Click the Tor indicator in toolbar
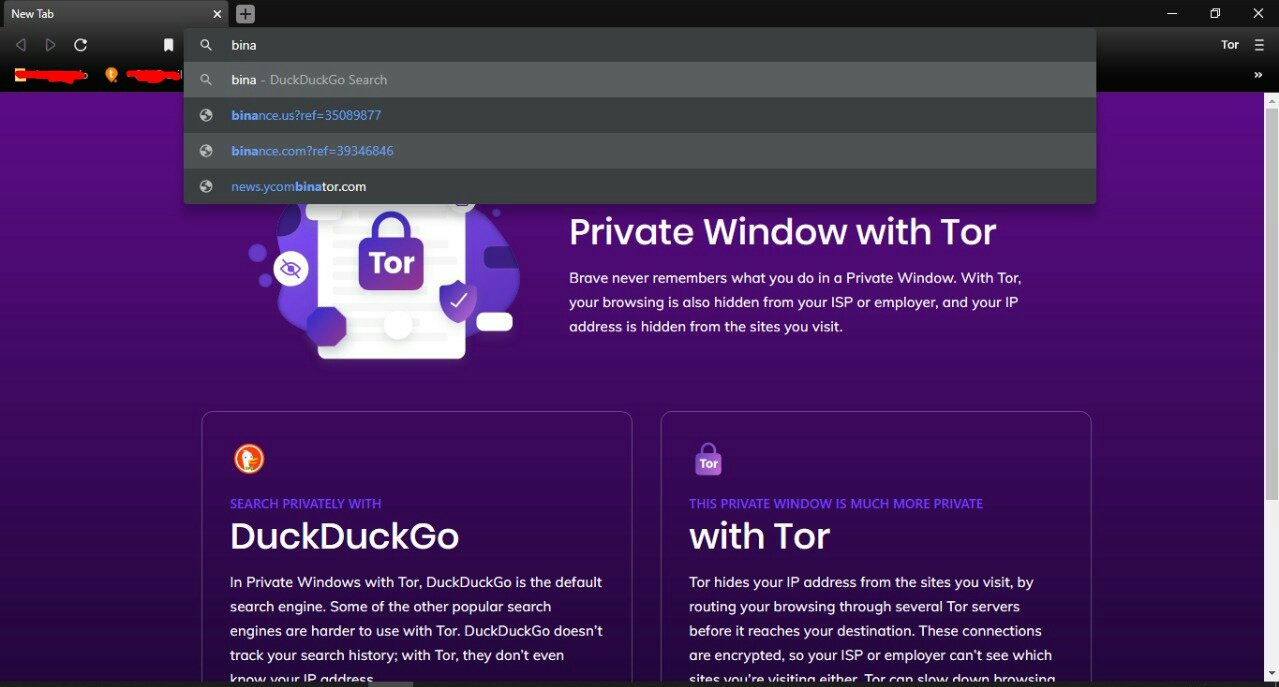 pyautogui.click(x=1230, y=45)
